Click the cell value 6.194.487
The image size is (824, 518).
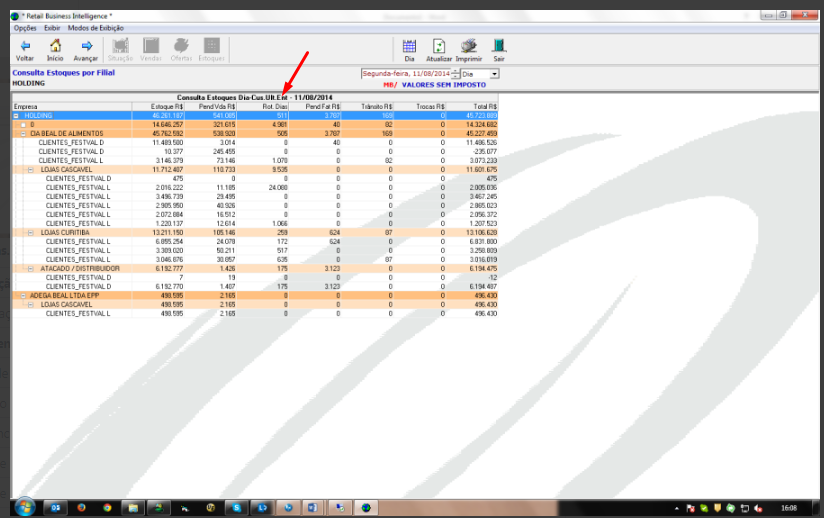tap(483, 286)
